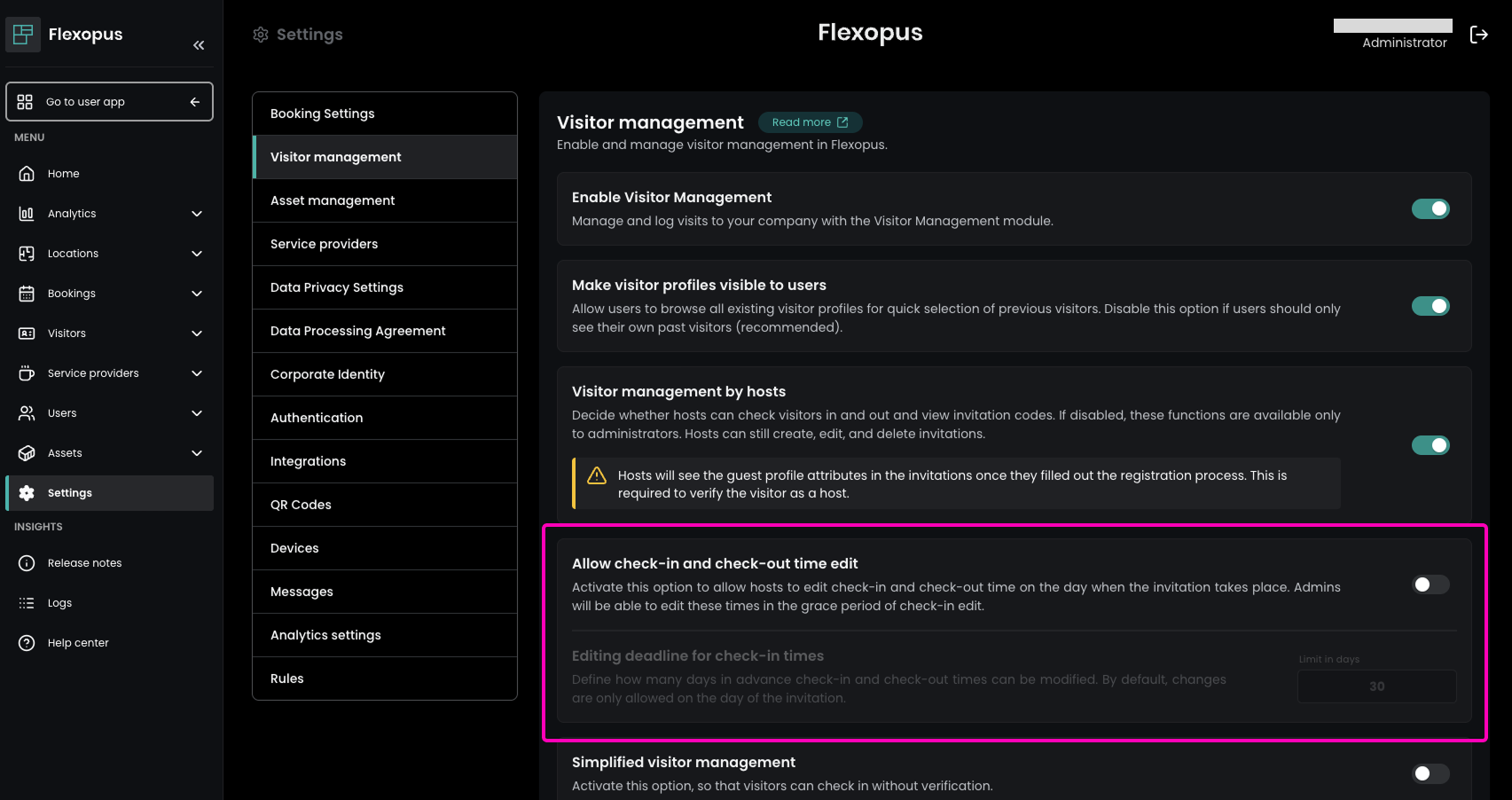Collapse the sidebar with double-chevron icon

click(x=199, y=45)
